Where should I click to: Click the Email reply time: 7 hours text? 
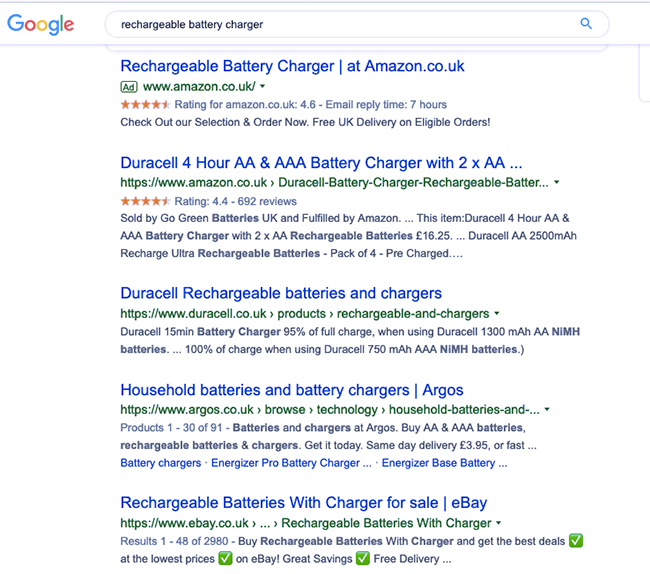click(x=386, y=104)
